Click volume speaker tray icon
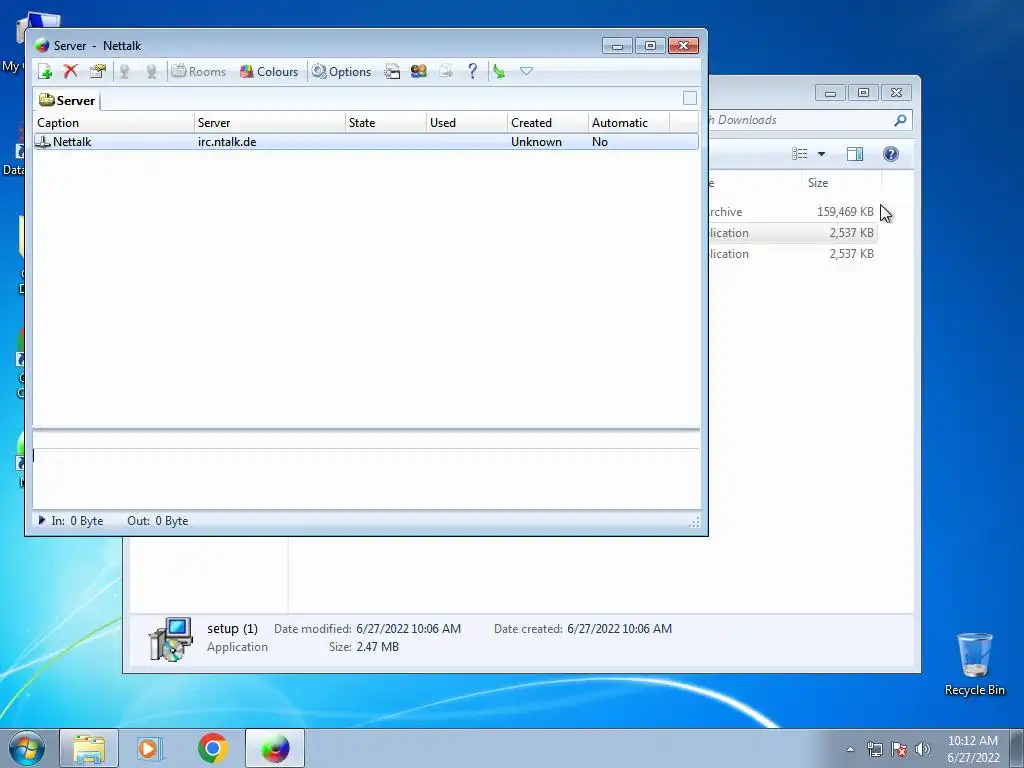1024x768 pixels. point(923,749)
